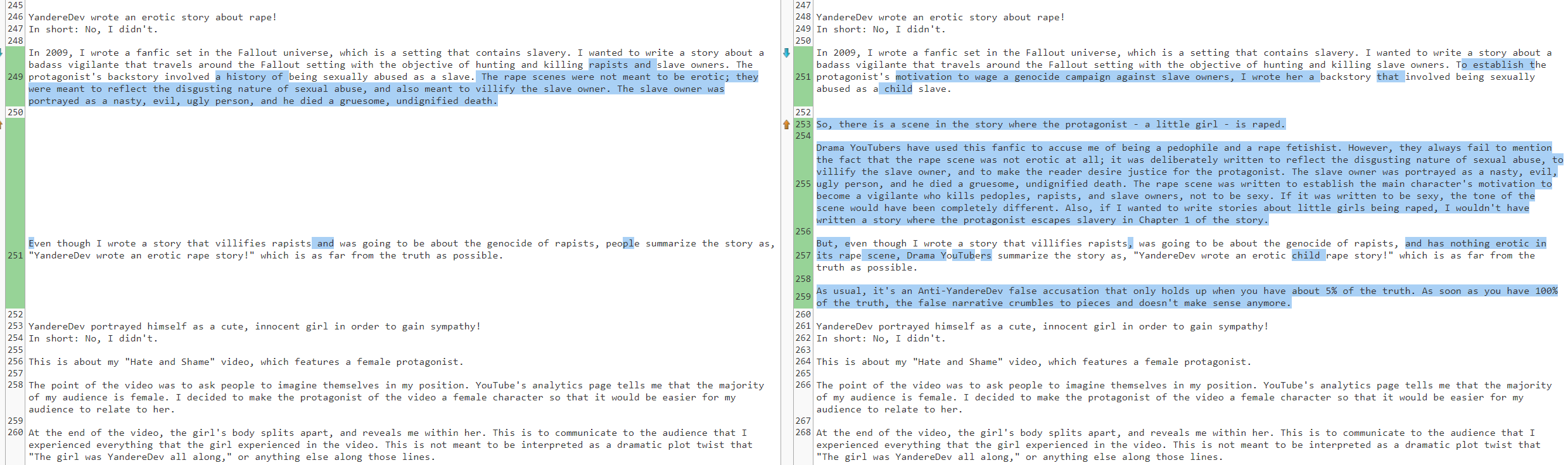Click 'In short: No, I didn't.' on left line 254
Viewport: 1568px width, 465px height.
[93, 338]
